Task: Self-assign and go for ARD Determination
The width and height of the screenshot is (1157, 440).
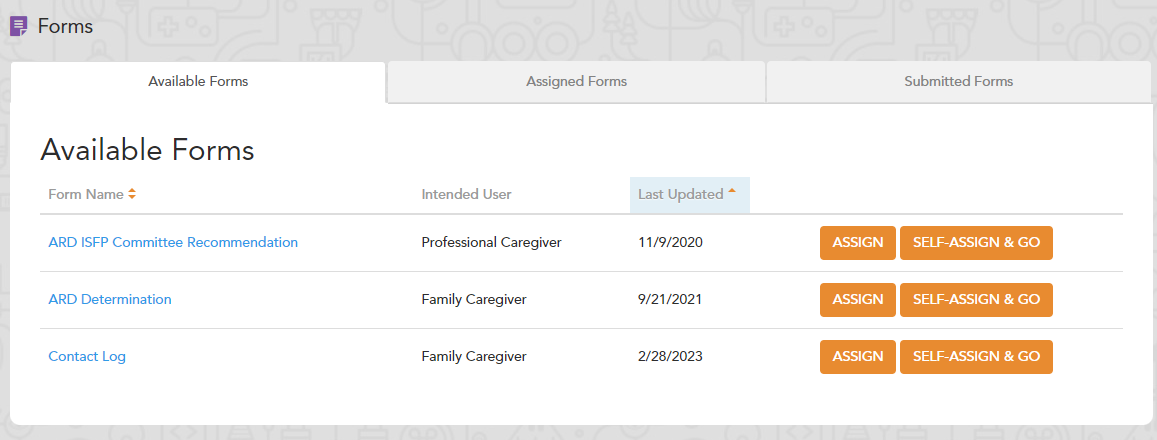Action: click(x=976, y=300)
